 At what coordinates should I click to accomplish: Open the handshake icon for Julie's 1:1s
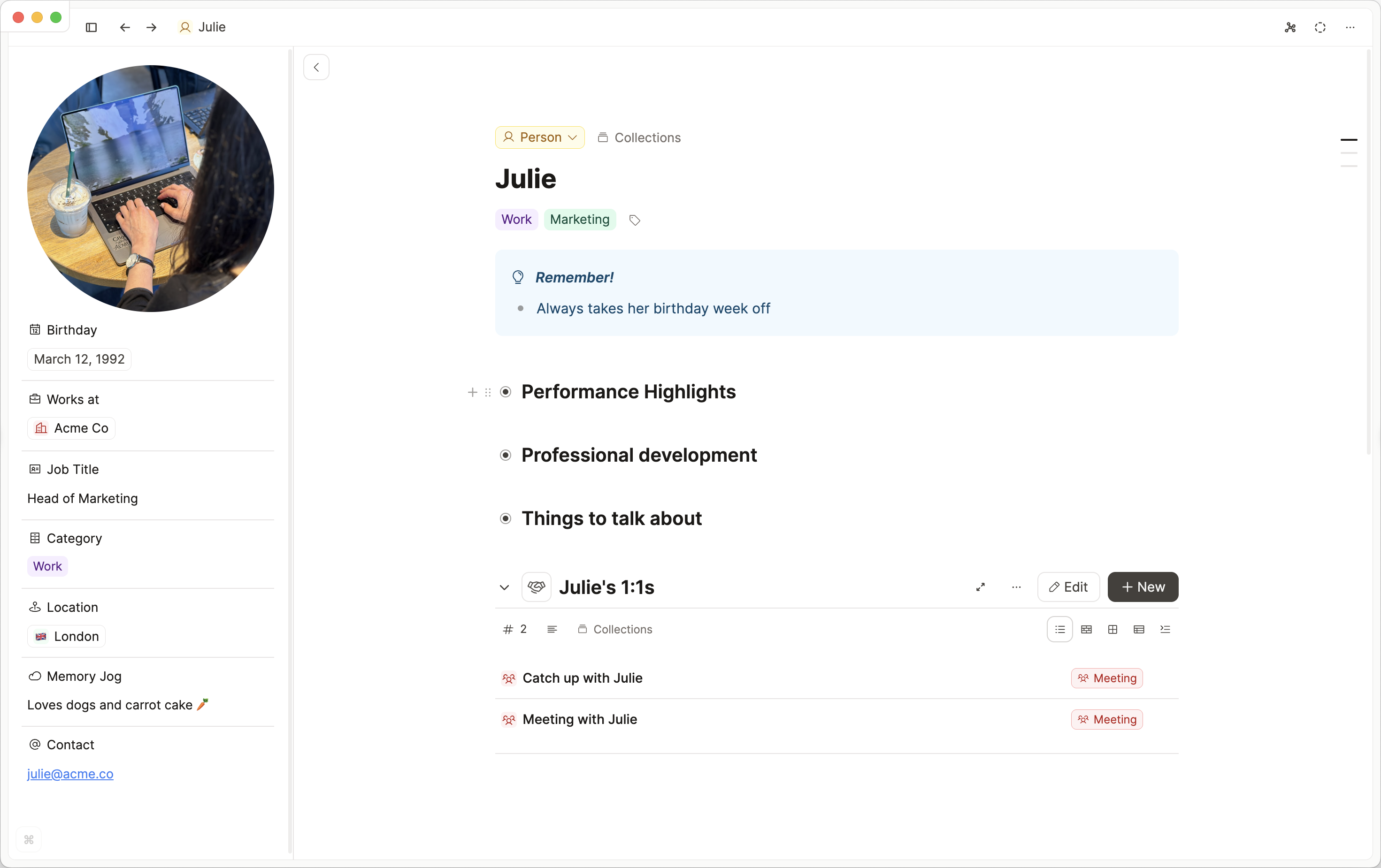point(536,587)
